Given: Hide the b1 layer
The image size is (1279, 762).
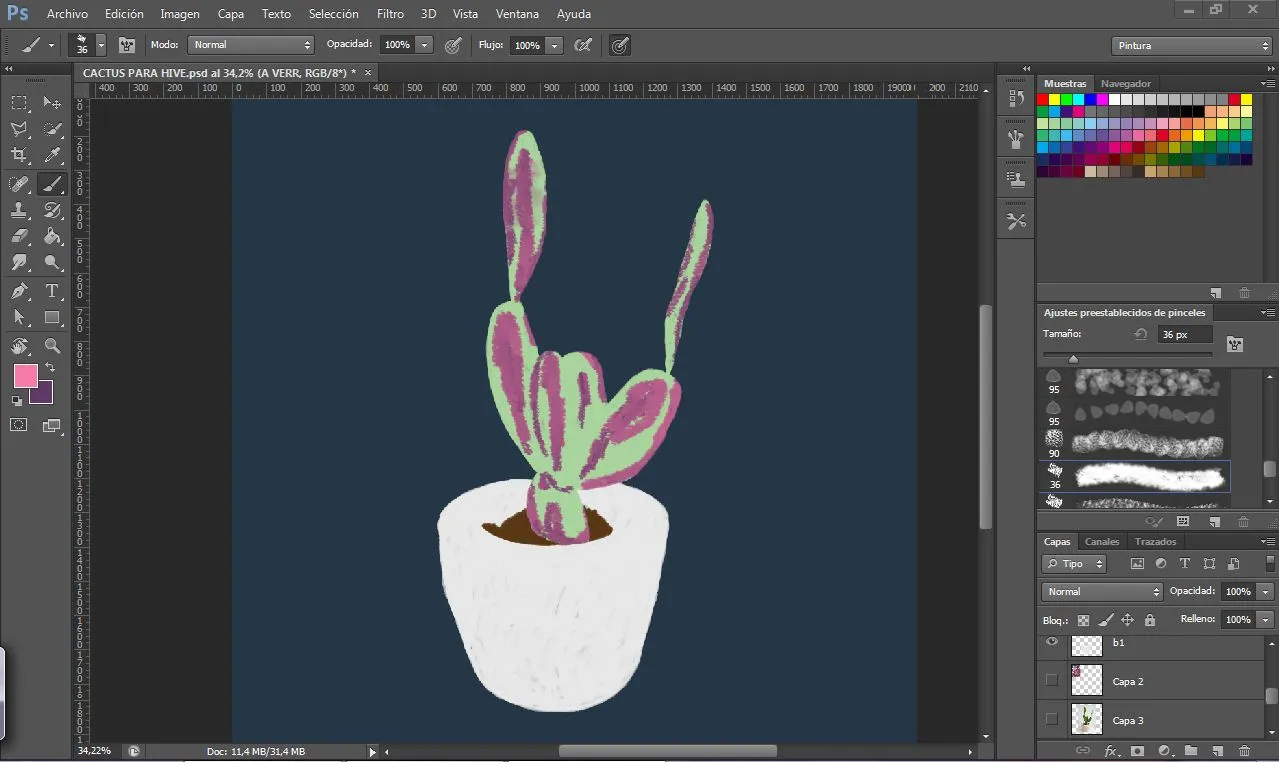Looking at the screenshot, I should (1051, 643).
